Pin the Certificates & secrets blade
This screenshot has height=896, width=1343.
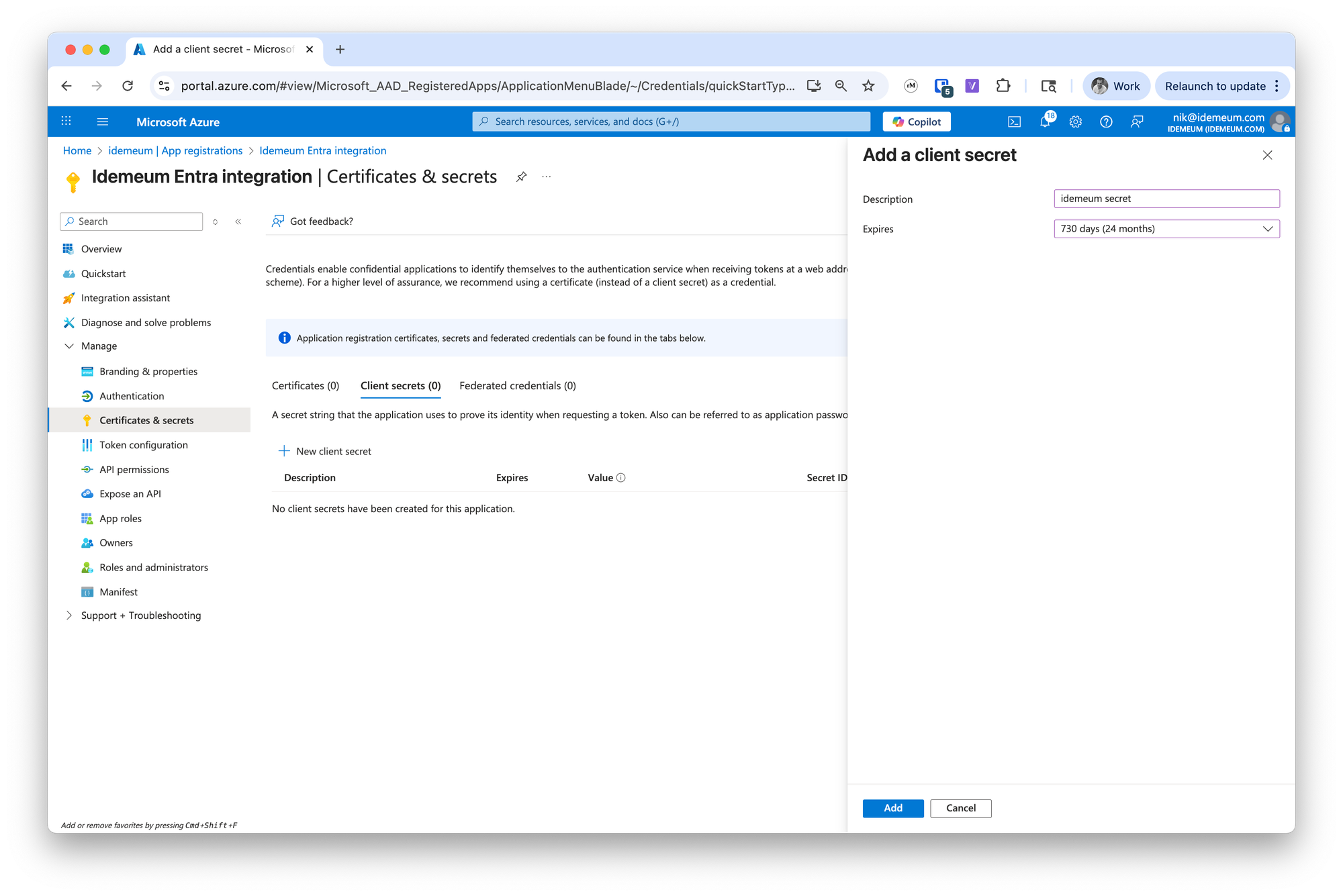click(x=521, y=177)
